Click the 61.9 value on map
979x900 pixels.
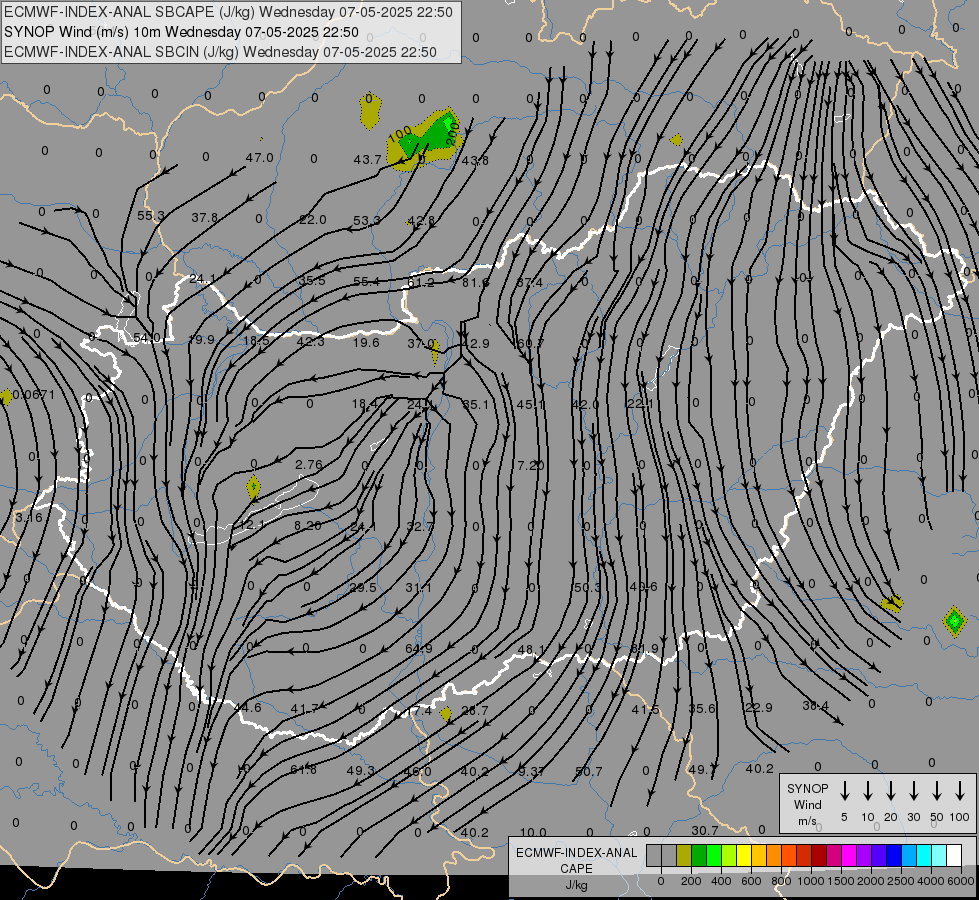(644, 649)
